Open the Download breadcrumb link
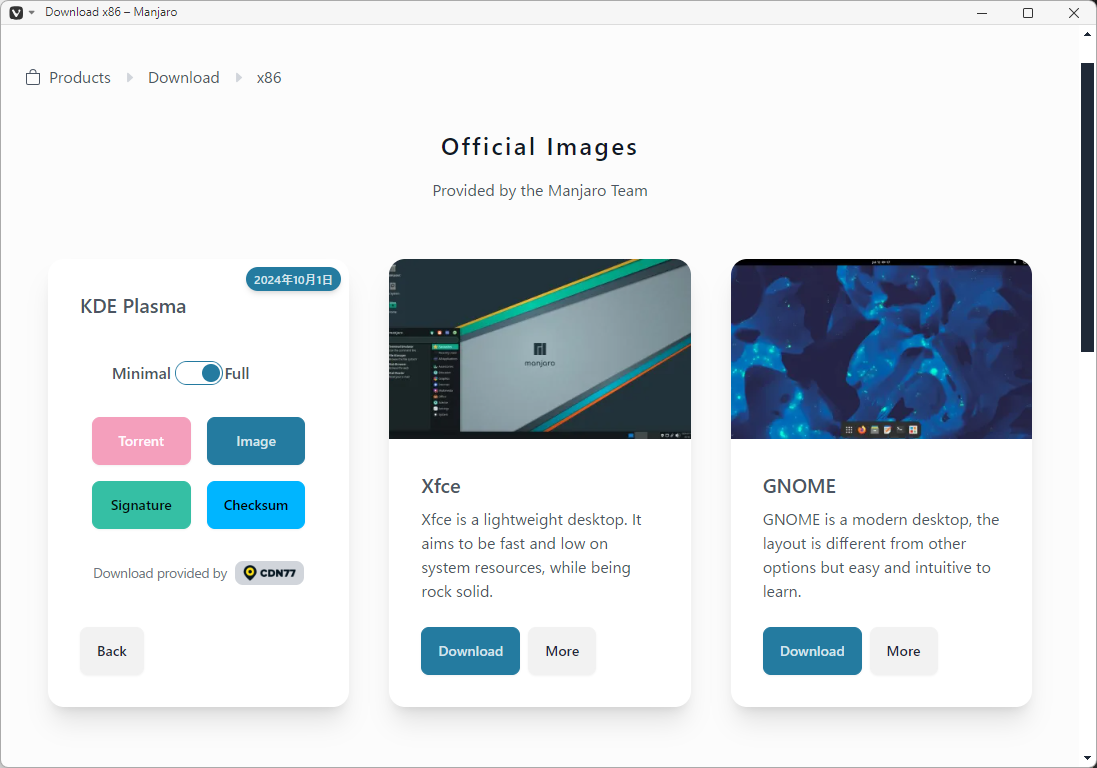1097x768 pixels. tap(183, 78)
